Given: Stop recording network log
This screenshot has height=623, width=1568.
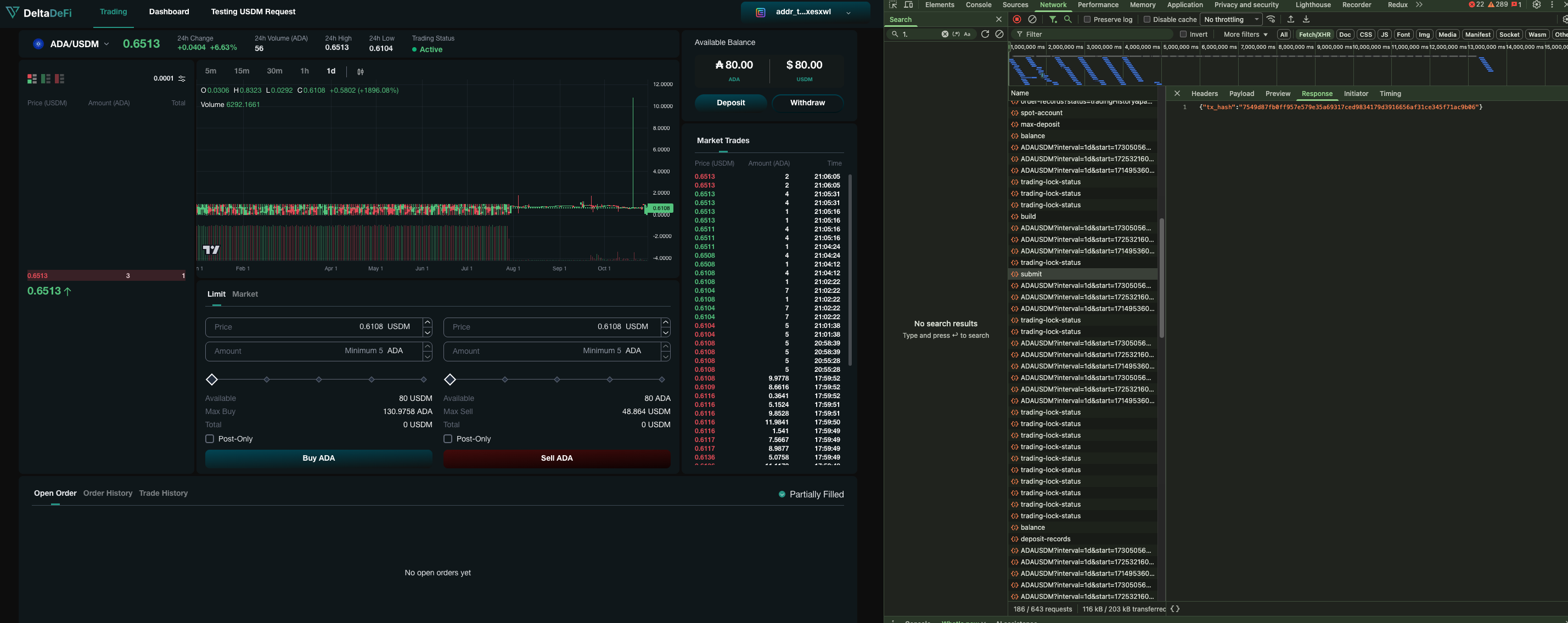Looking at the screenshot, I should coord(1016,20).
